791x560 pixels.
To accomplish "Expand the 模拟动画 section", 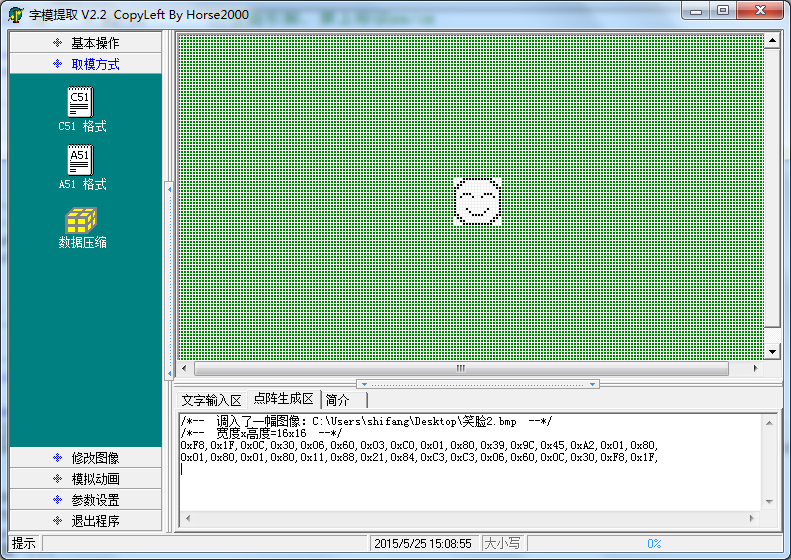I will click(x=86, y=479).
